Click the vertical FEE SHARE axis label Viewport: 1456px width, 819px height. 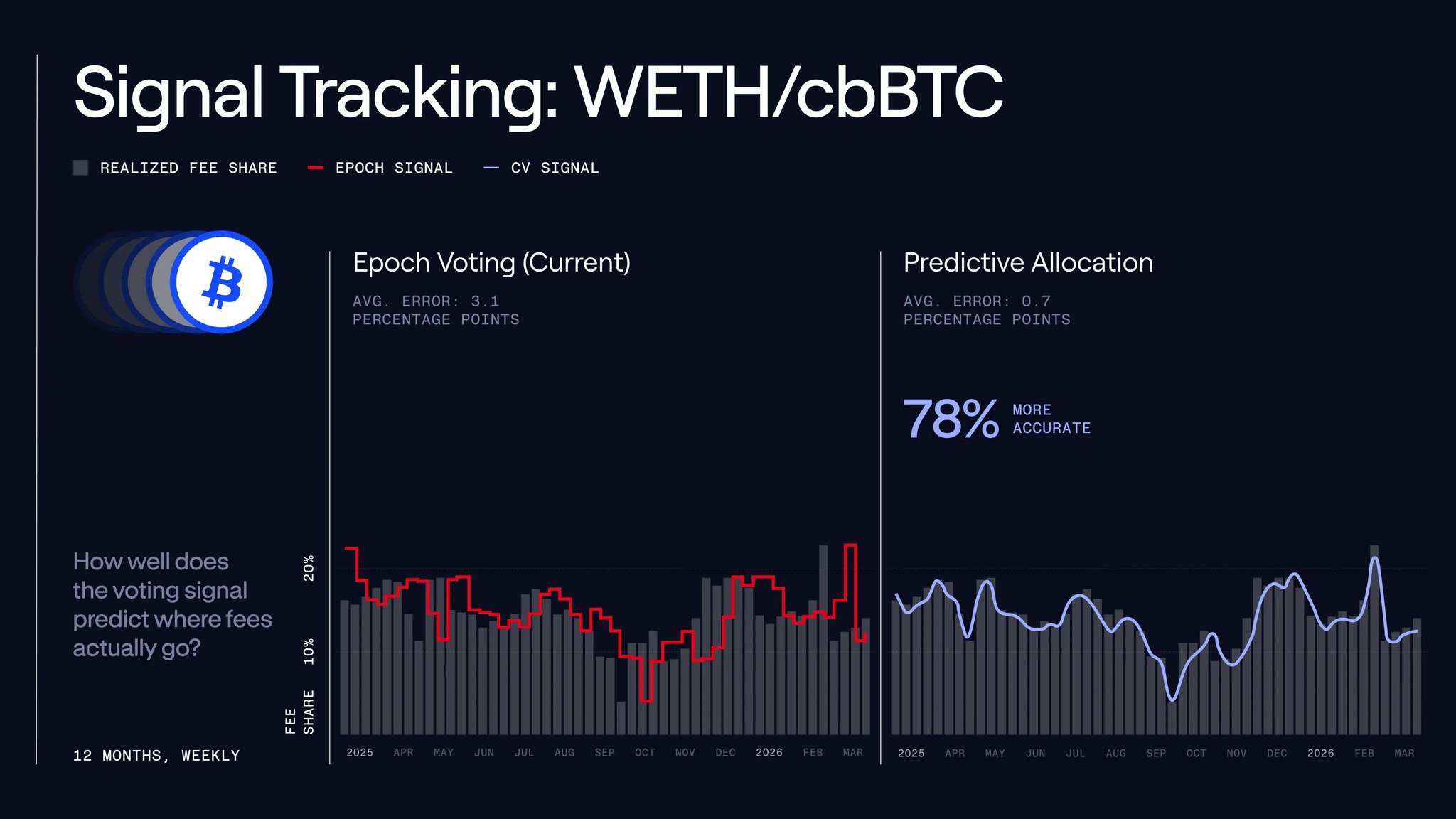click(299, 712)
